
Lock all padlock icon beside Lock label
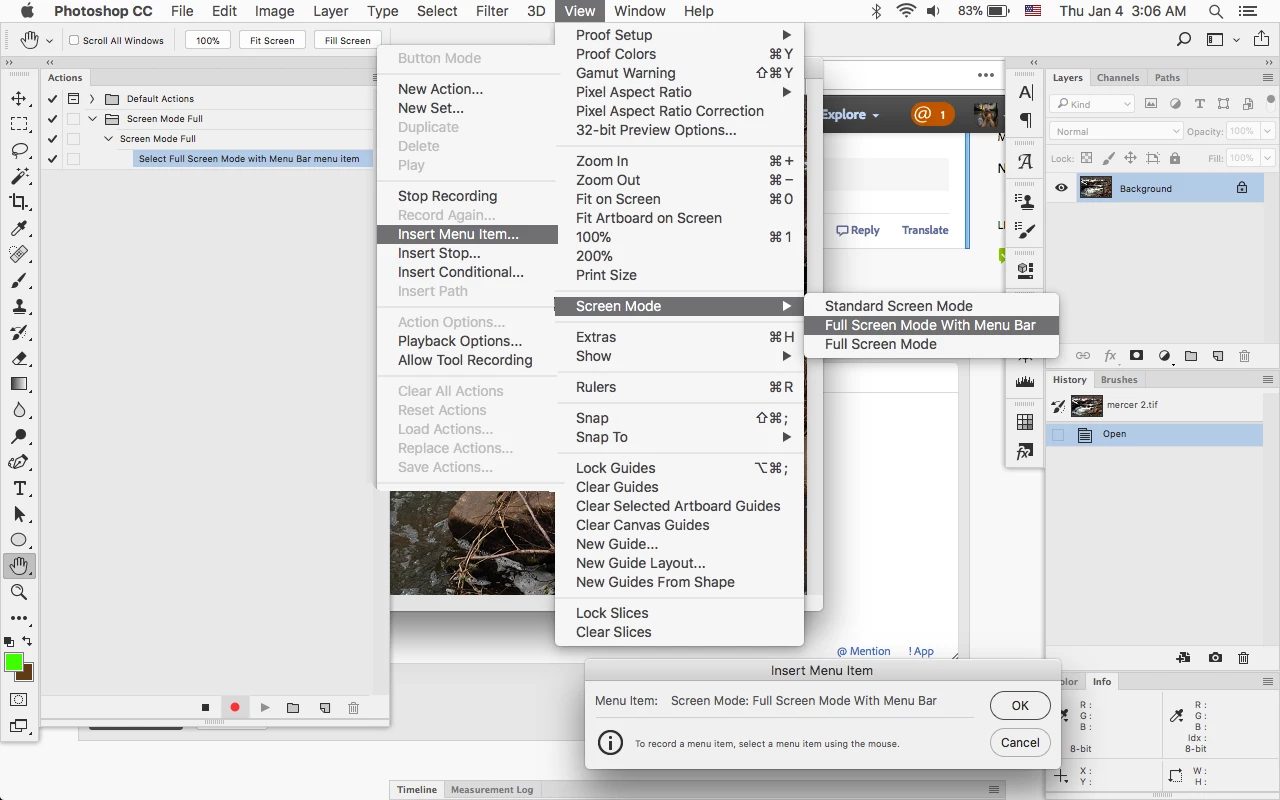pyautogui.click(x=1174, y=158)
